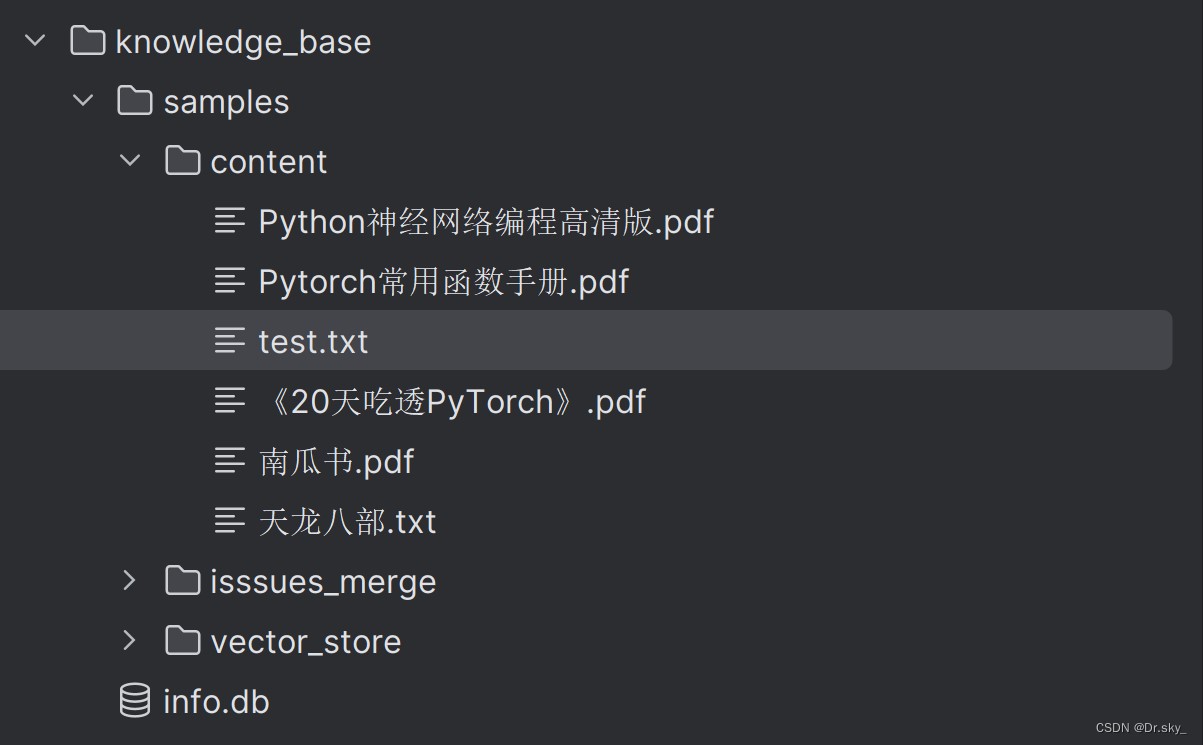Click the 天龙八部.txt file icon

click(230, 521)
